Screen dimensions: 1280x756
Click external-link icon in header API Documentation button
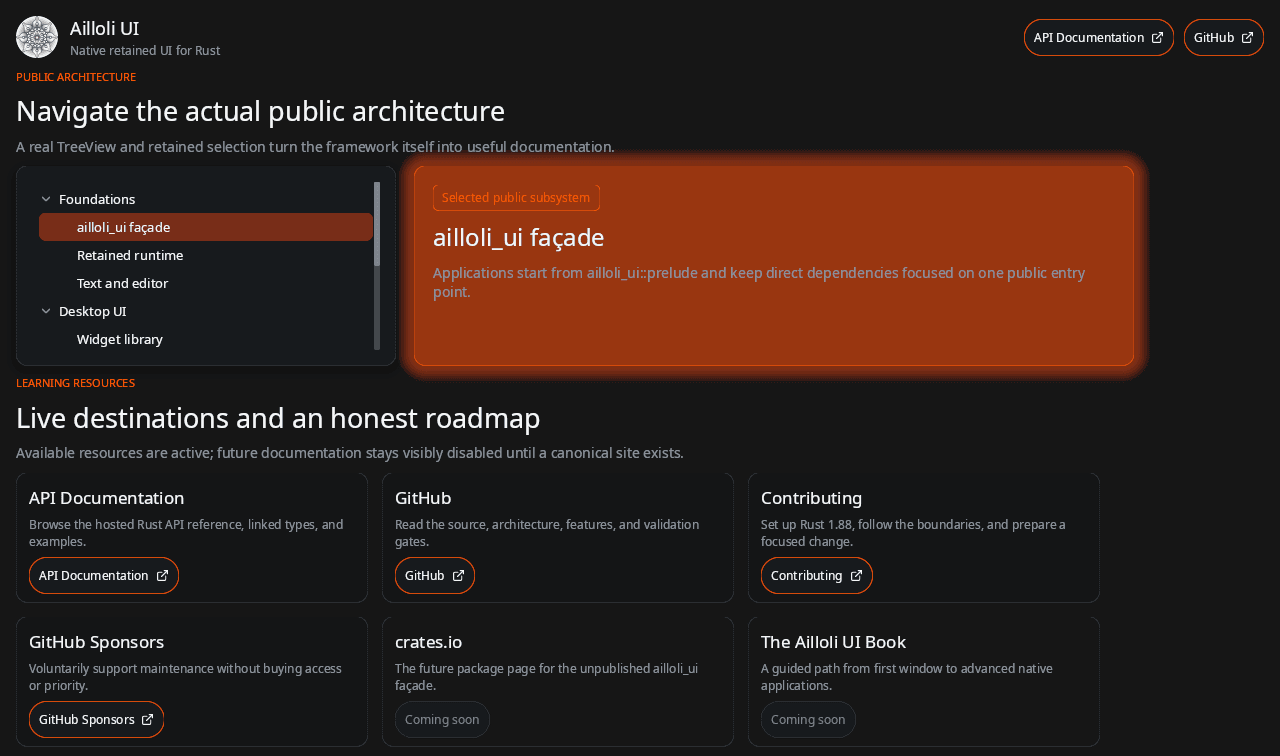coord(1157,38)
